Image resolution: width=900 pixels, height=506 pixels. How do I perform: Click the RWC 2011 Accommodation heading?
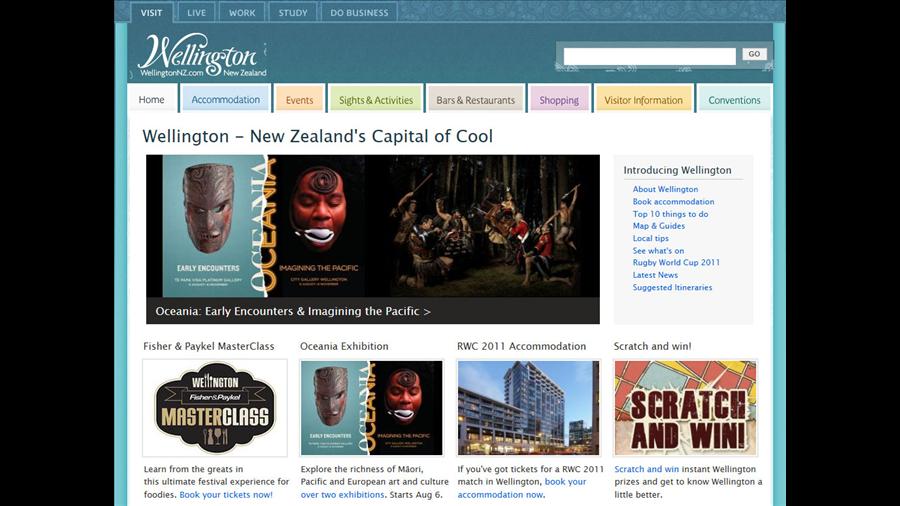coord(522,346)
